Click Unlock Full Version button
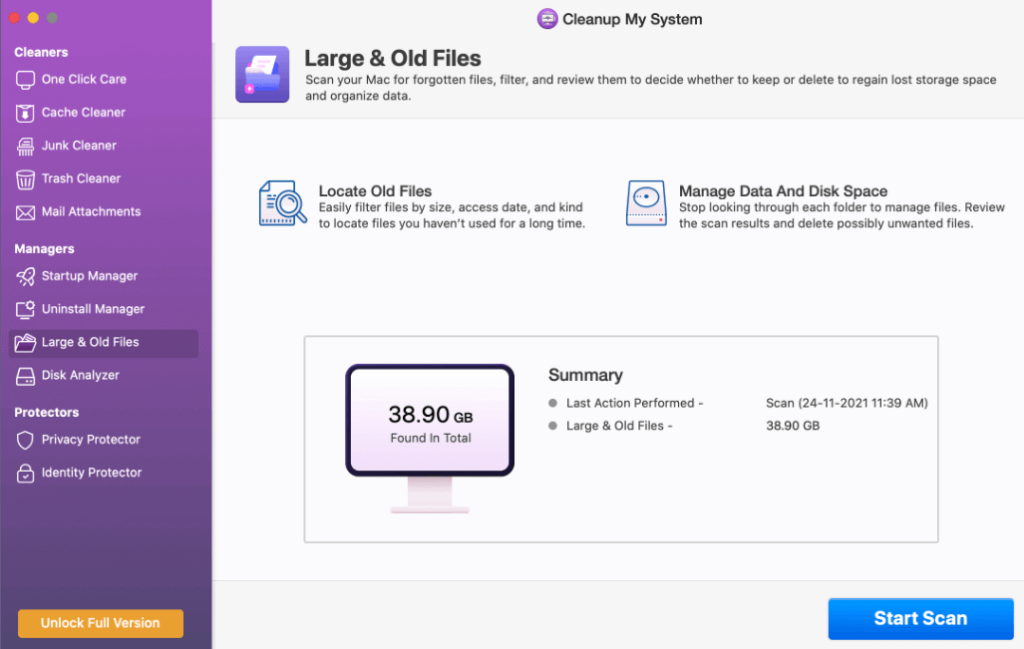1024x649 pixels. coord(101,623)
